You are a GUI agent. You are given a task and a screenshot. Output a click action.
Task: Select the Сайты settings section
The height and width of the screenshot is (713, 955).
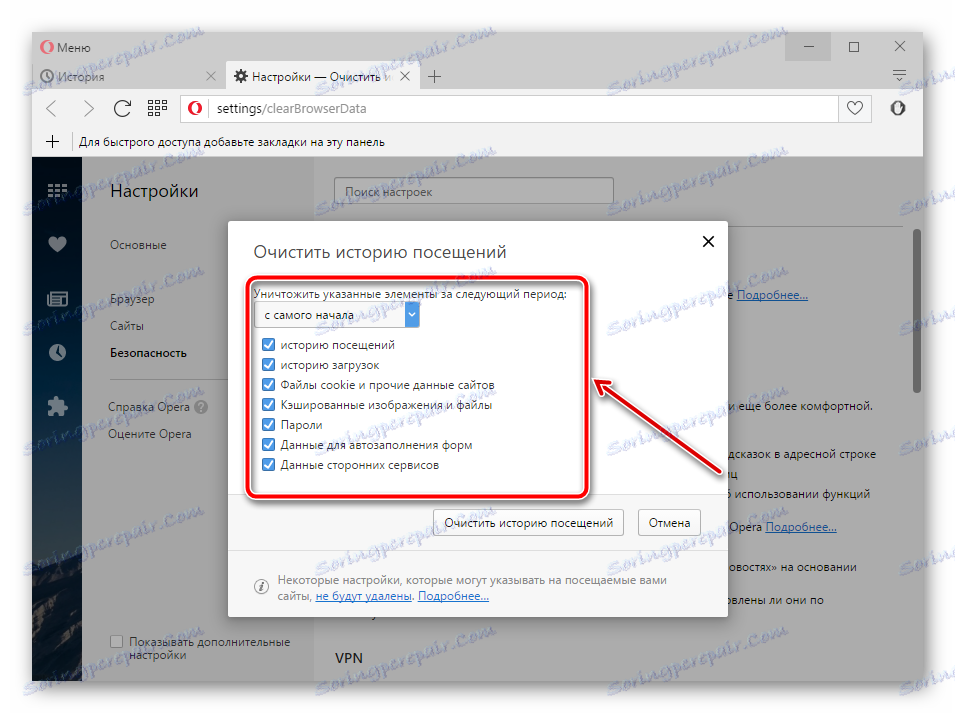tap(127, 326)
